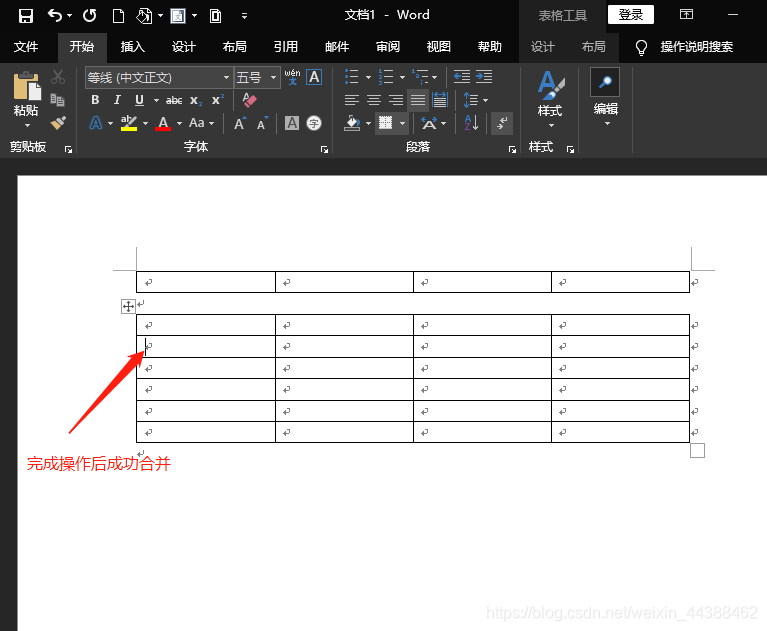The height and width of the screenshot is (631, 767).
Task: Click the Phonetic Guide wén icon
Action: pyautogui.click(x=293, y=77)
